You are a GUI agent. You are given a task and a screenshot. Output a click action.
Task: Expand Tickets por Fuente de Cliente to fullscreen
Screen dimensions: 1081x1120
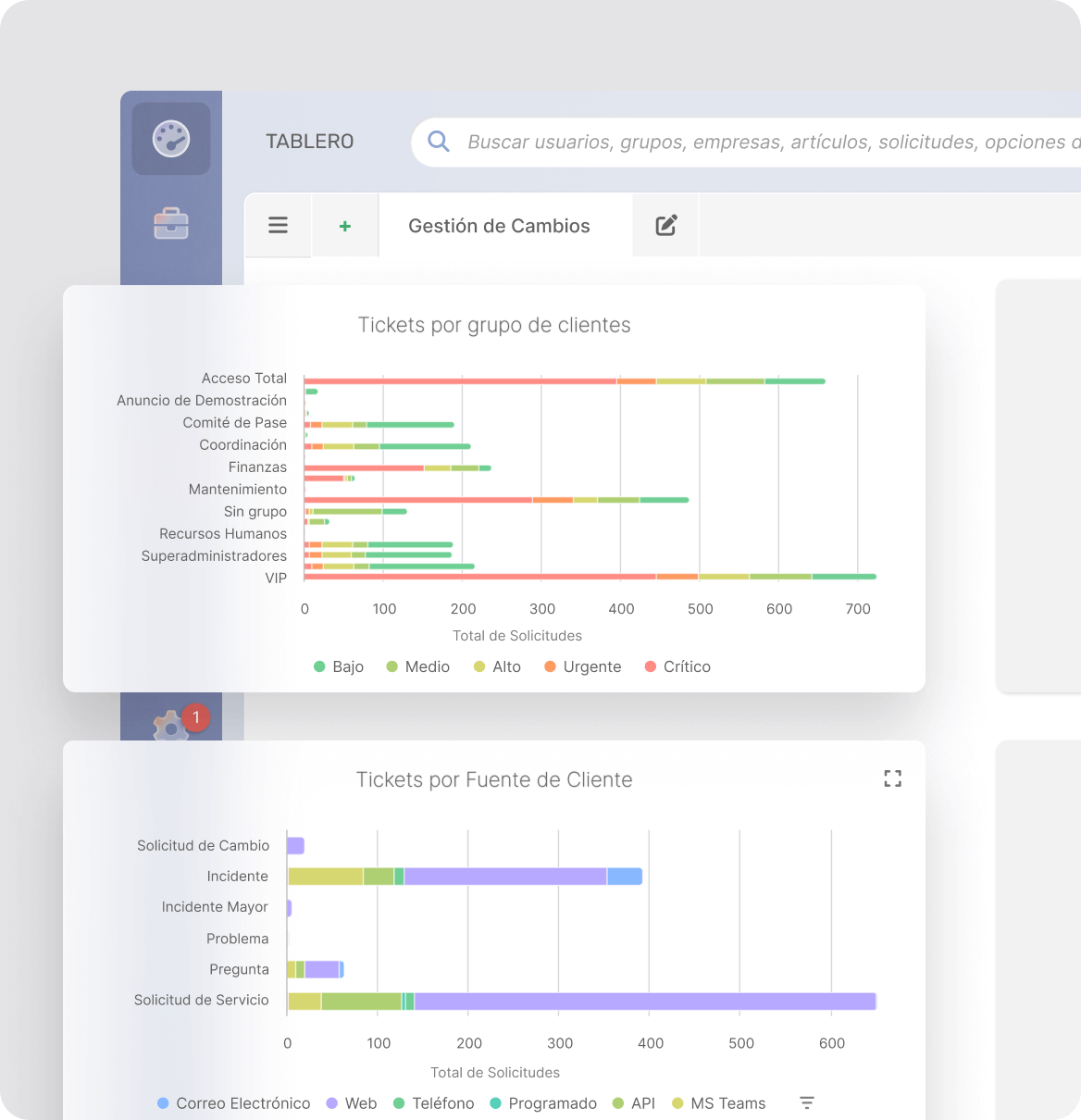[x=892, y=778]
